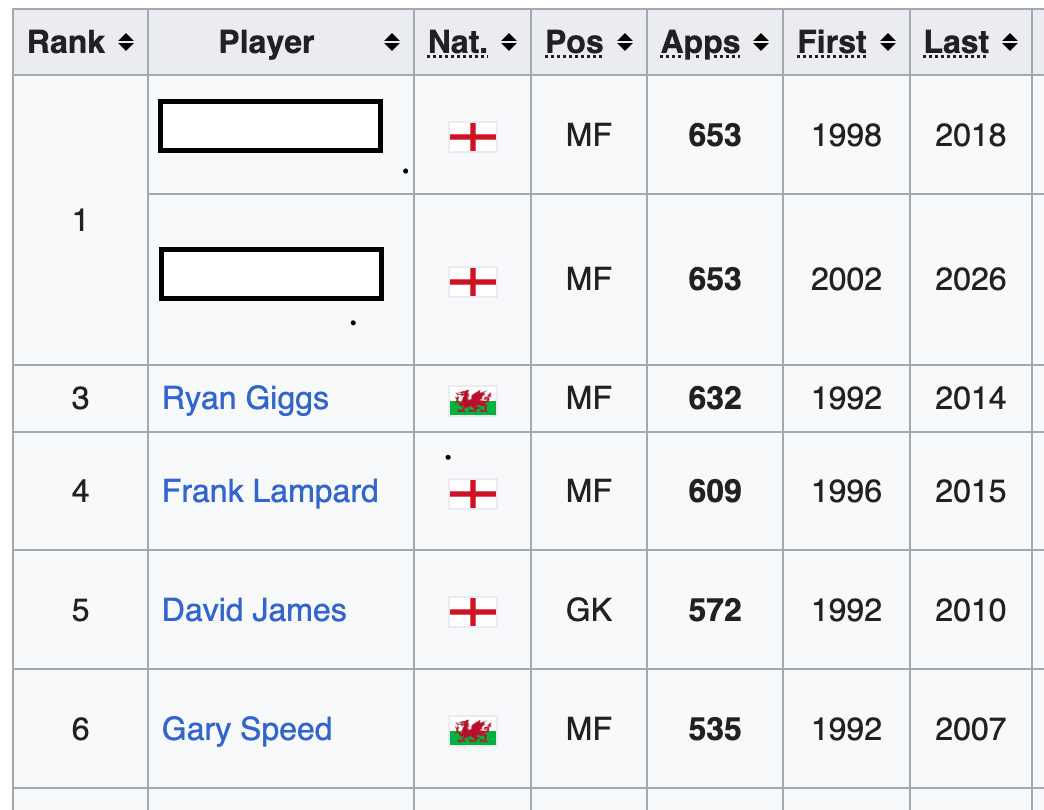
Task: Click the Pos column sort arrows
Action: [x=625, y=43]
